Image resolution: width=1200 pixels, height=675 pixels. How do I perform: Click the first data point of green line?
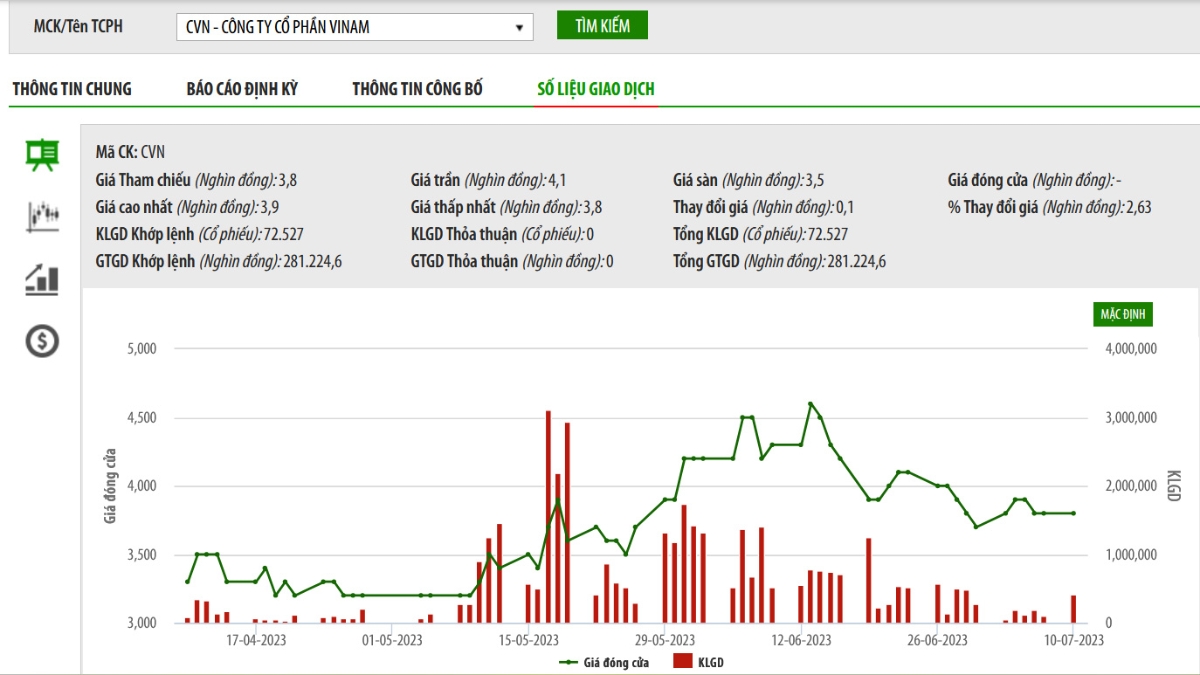pos(187,581)
